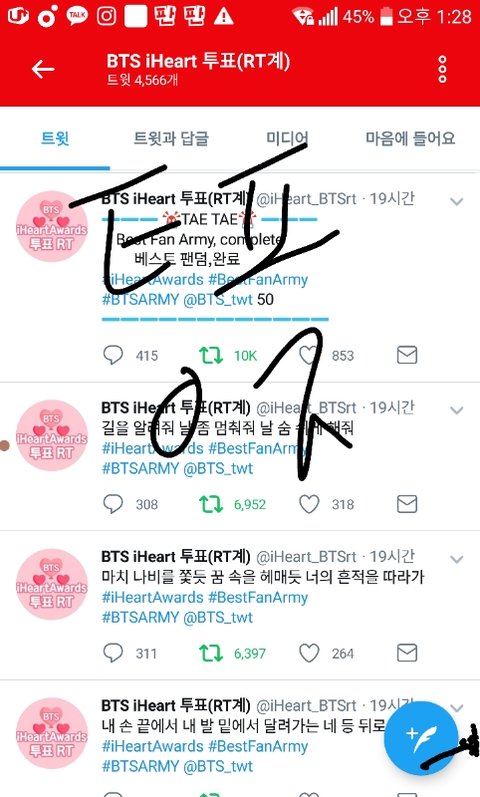
Task: Open the #BTSARMY hashtag in the third tweet
Action: click(140, 617)
